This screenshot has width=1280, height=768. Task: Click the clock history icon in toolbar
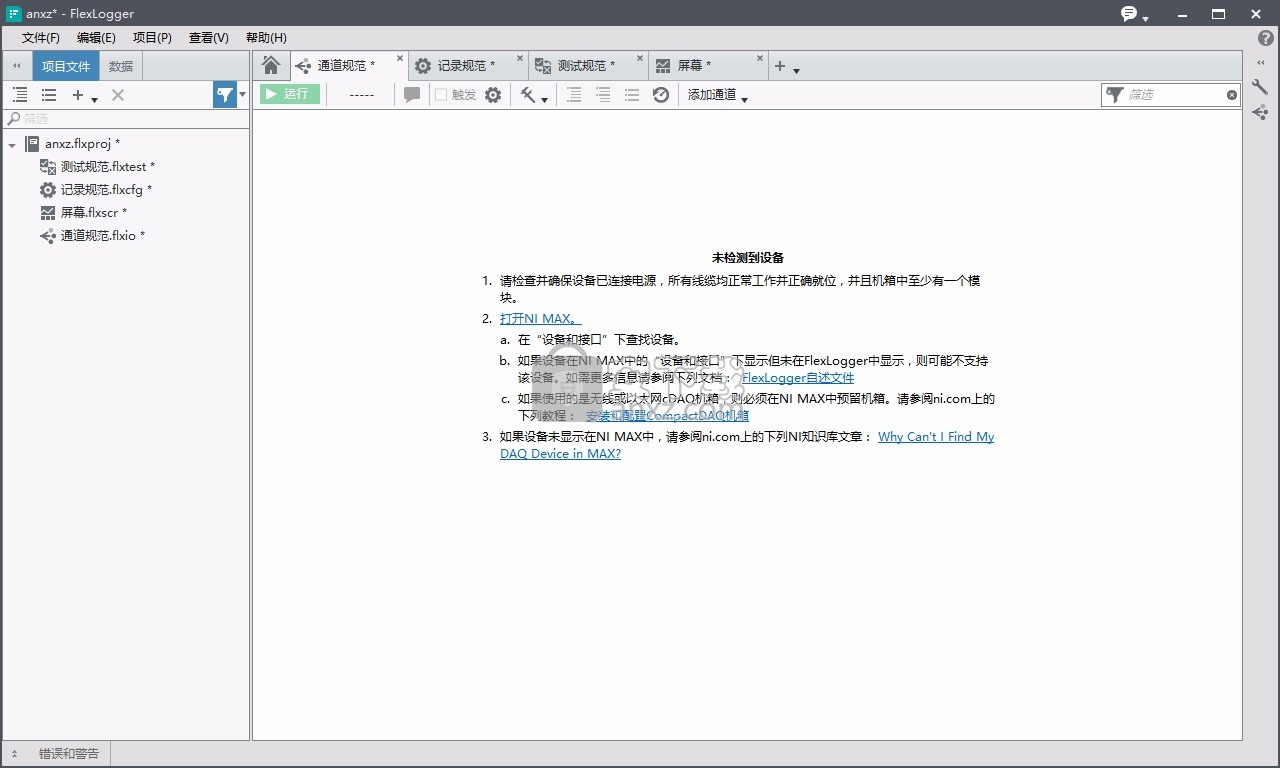(x=661, y=95)
